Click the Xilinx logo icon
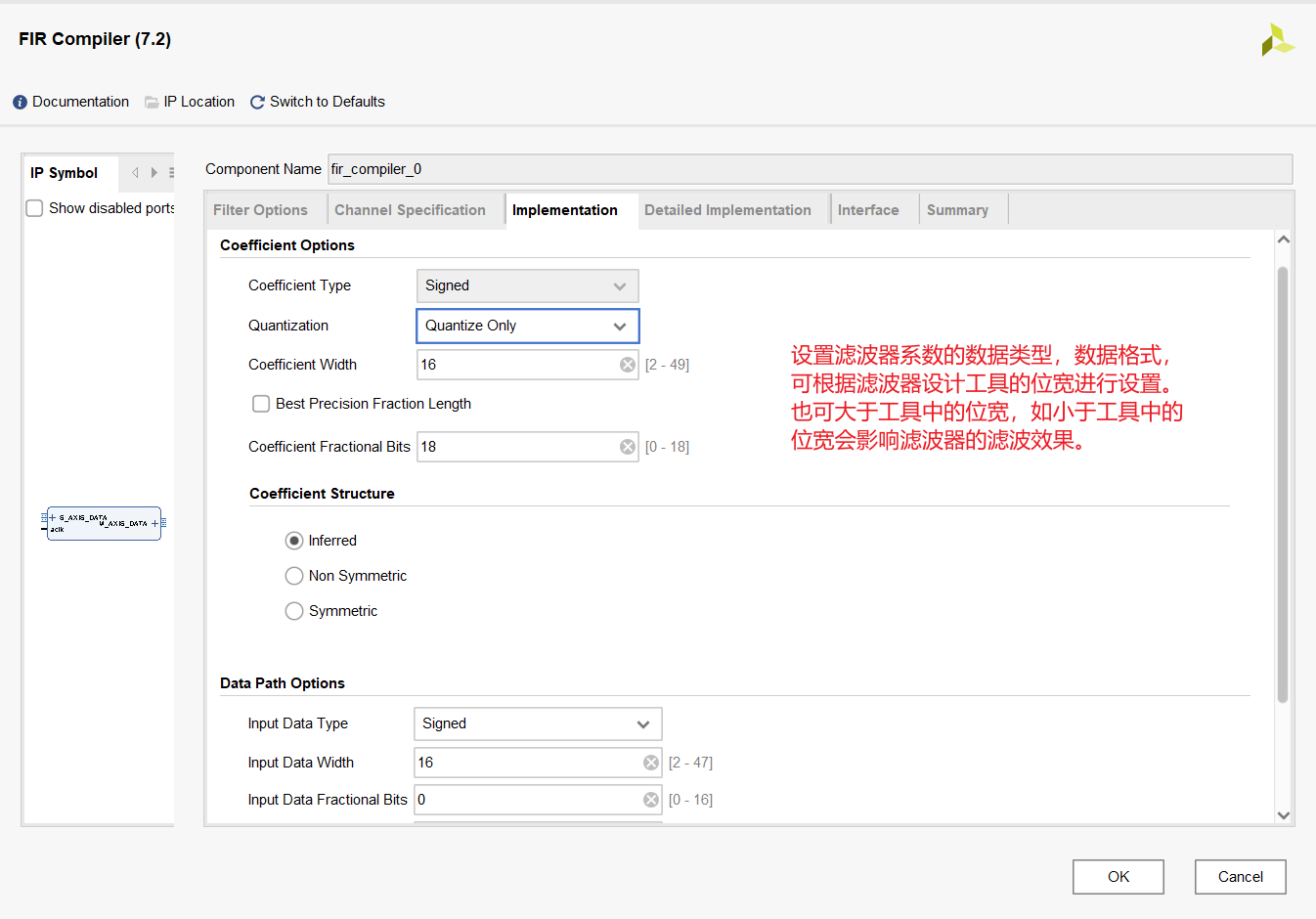This screenshot has width=1316, height=919. 1277,40
